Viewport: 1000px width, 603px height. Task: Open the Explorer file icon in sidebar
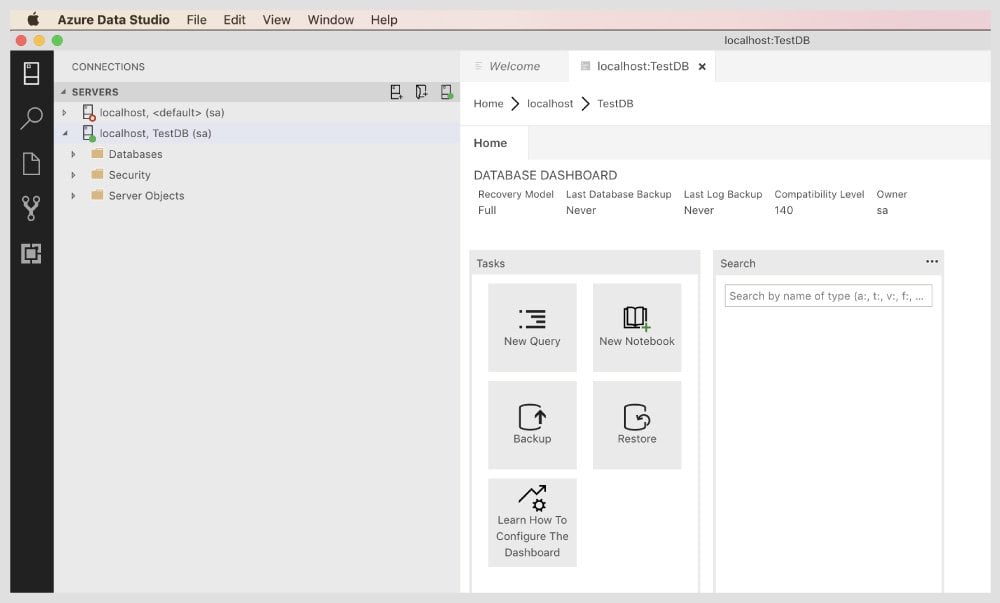click(x=31, y=164)
